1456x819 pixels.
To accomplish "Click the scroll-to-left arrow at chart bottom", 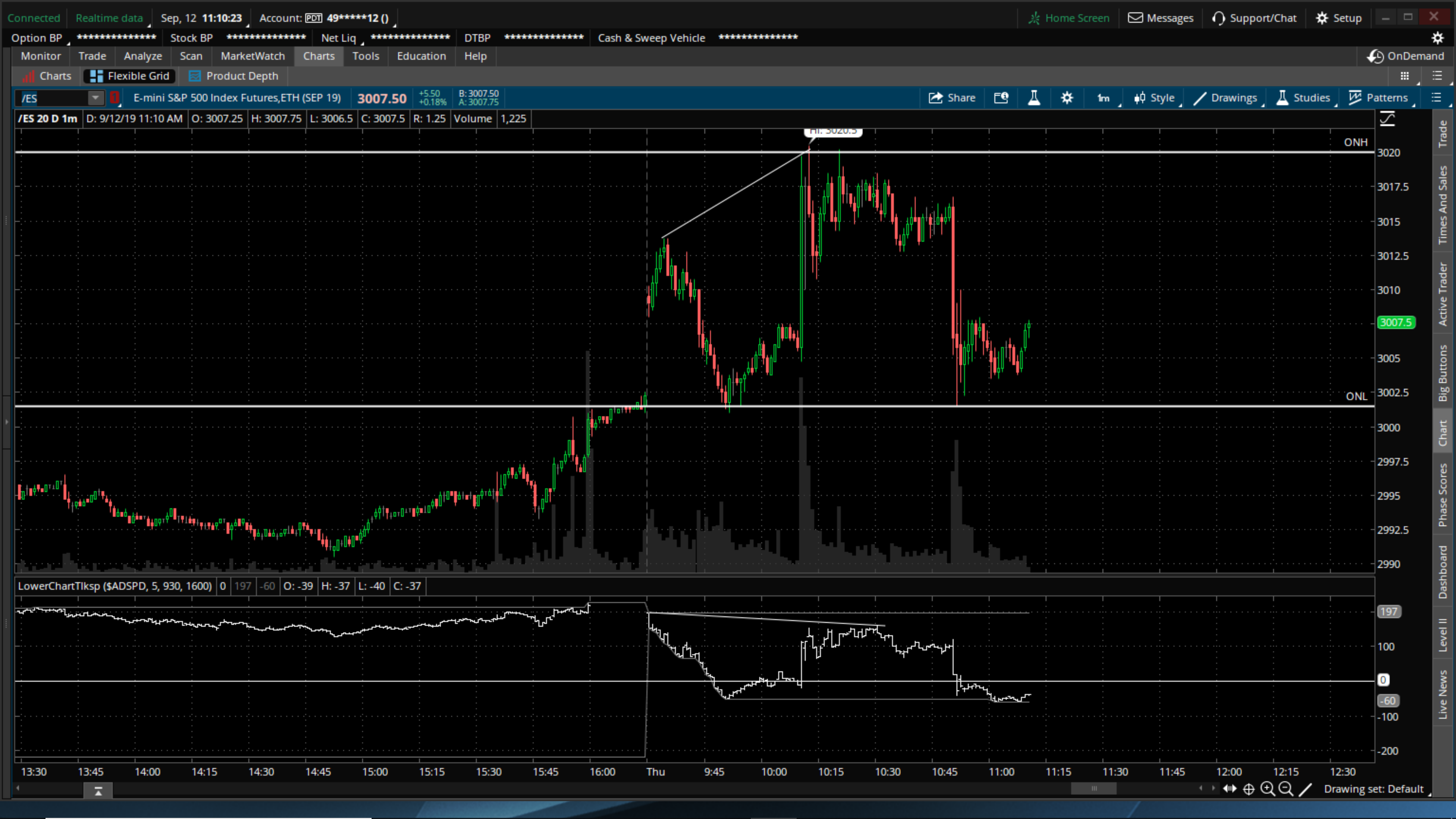I will [18, 788].
